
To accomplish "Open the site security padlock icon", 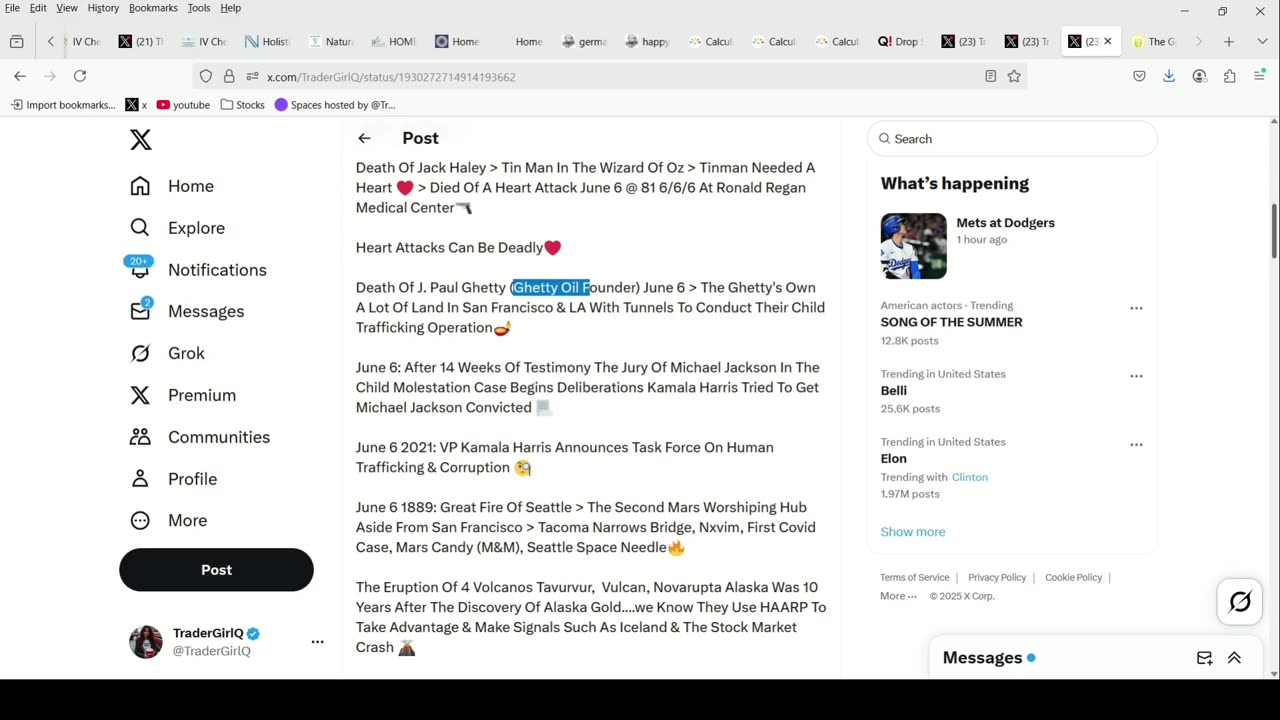I will (x=229, y=76).
